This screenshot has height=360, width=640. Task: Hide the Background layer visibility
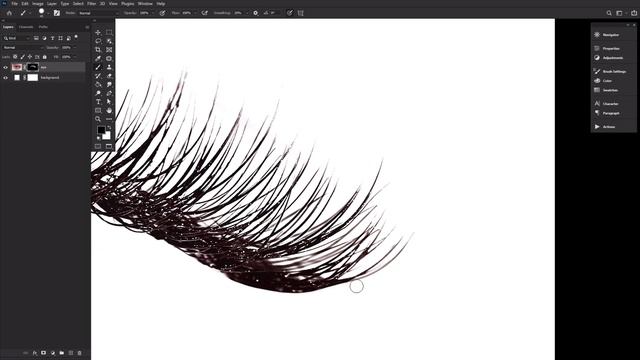[6, 78]
